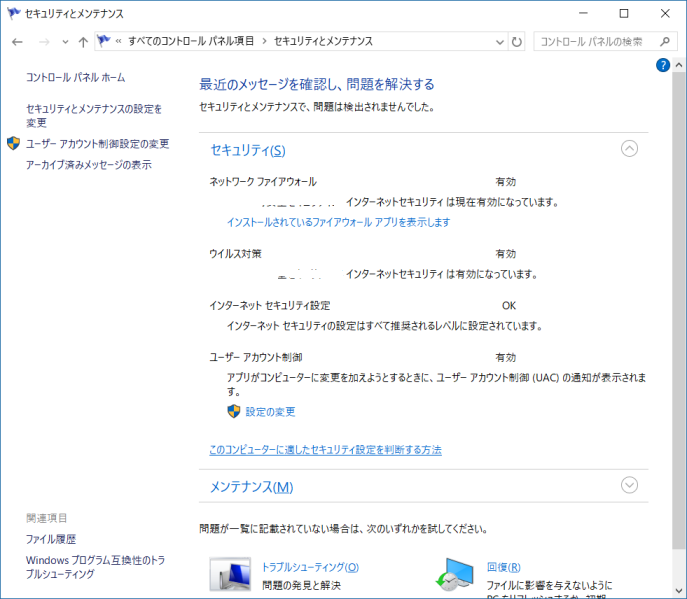
Task: Expand the address bar history dropdown
Action: tap(499, 42)
